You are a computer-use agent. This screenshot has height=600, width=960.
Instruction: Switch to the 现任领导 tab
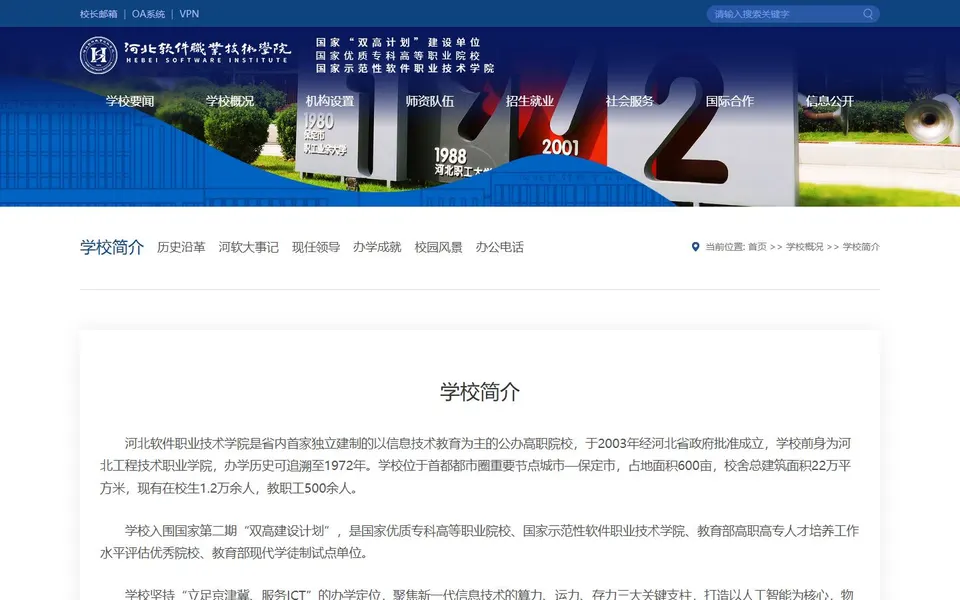tap(316, 247)
